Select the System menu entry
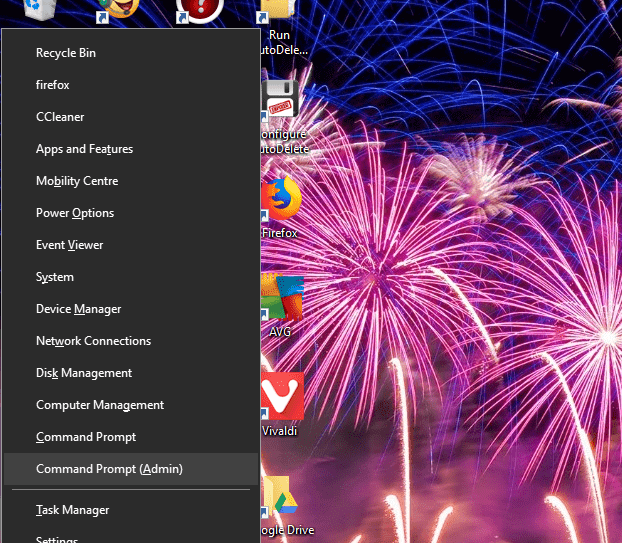The height and width of the screenshot is (543, 622). pyautogui.click(x=131, y=277)
